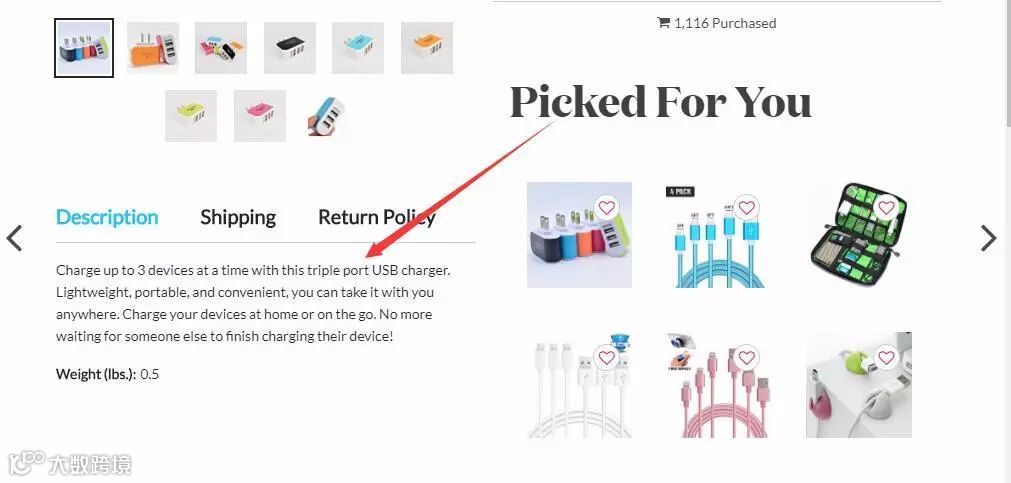Click heart on pink charging cables
This screenshot has height=483, width=1011.
tap(746, 357)
